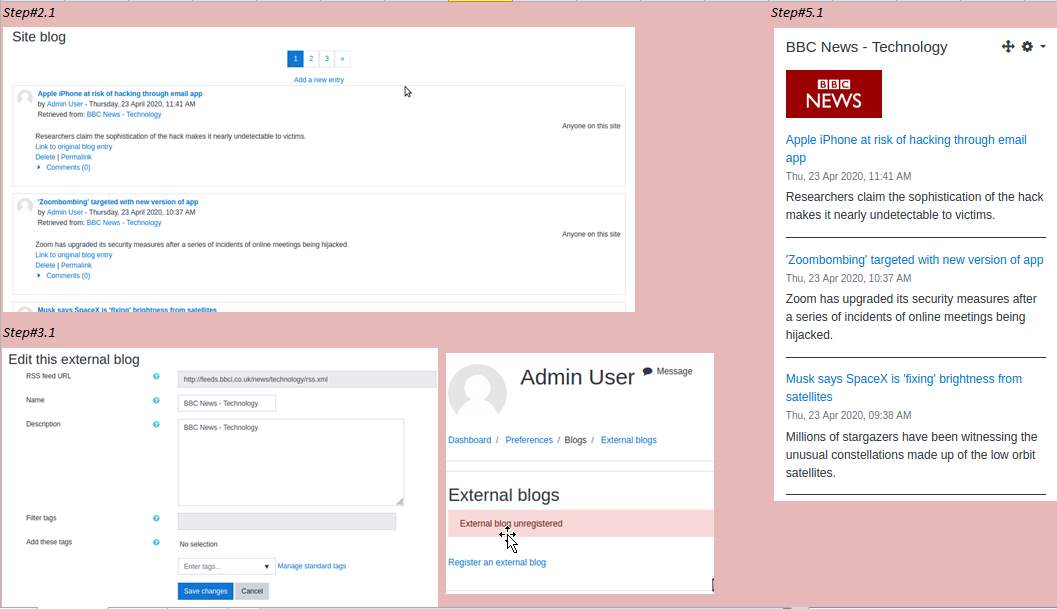Delete the Apple iPhone blog entry
This screenshot has height=609, width=1057.
coord(45,157)
